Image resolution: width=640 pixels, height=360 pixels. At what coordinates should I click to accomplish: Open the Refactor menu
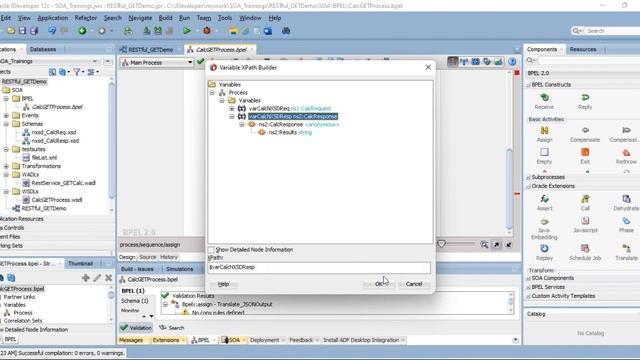[x=86, y=18]
